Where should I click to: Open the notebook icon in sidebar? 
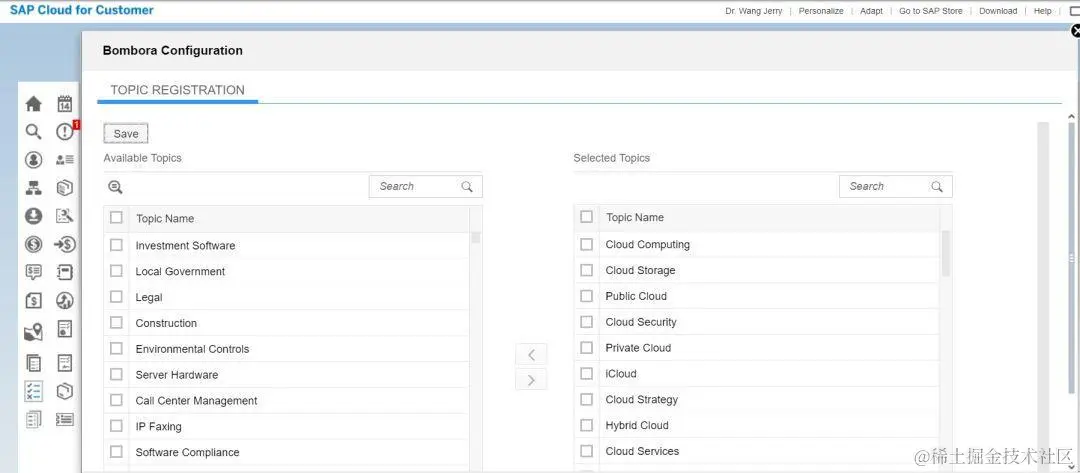tap(65, 272)
